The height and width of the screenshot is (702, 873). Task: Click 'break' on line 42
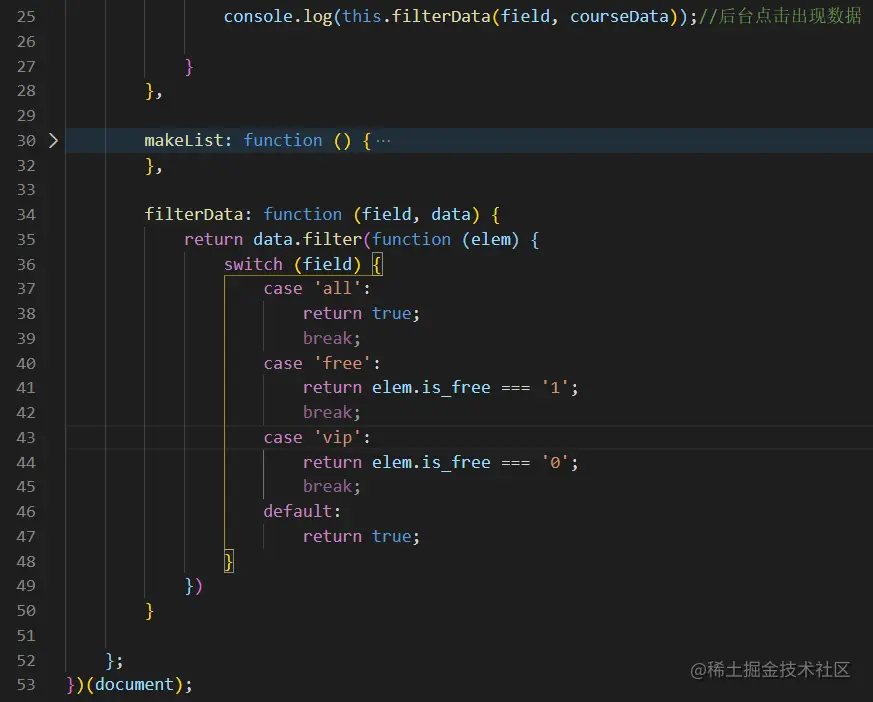(327, 413)
